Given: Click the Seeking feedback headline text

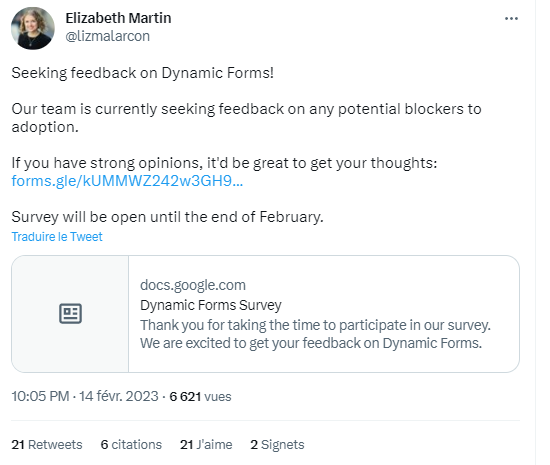Looking at the screenshot, I should point(142,73).
